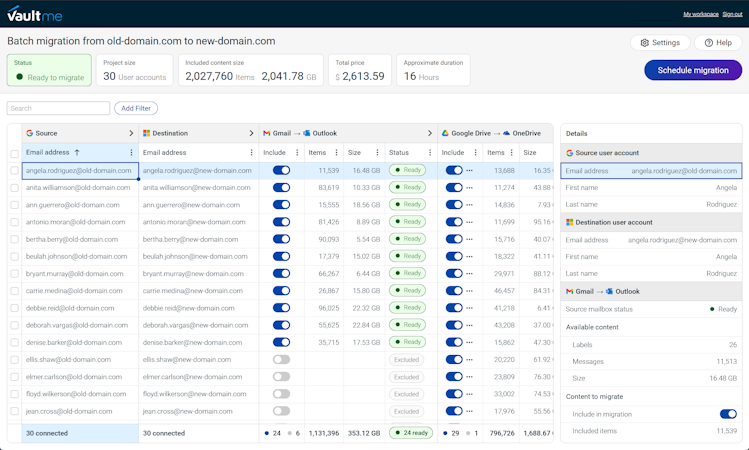Image resolution: width=749 pixels, height=450 pixels.
Task: Select debbie.reid@new-domain.com cell
Action: click(199, 308)
